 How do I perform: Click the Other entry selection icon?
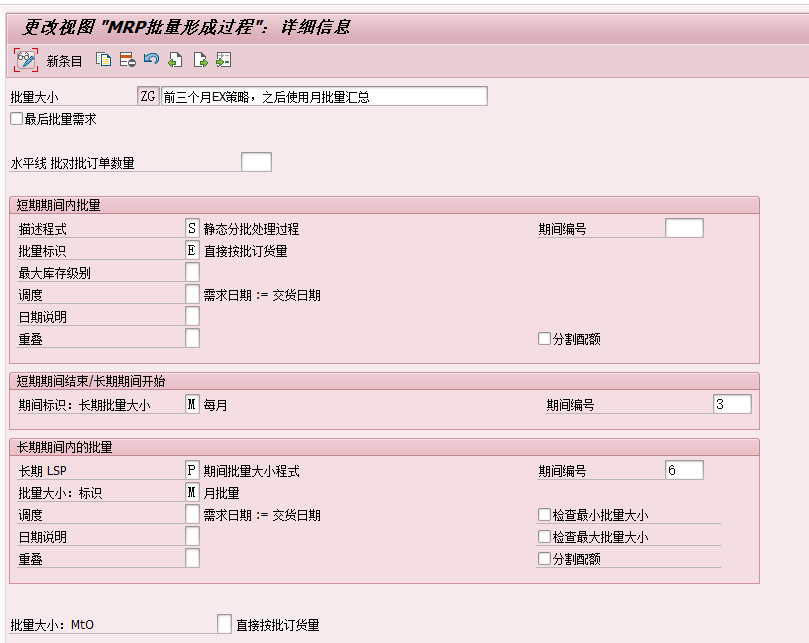click(224, 60)
